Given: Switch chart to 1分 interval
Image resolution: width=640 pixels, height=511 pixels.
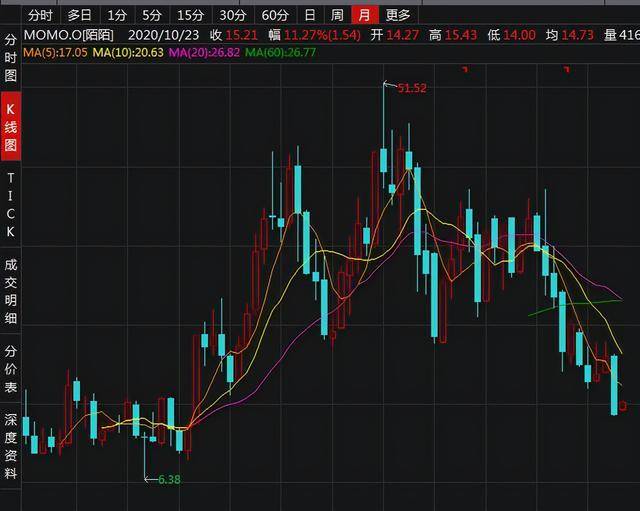Looking at the screenshot, I should pyautogui.click(x=117, y=15).
